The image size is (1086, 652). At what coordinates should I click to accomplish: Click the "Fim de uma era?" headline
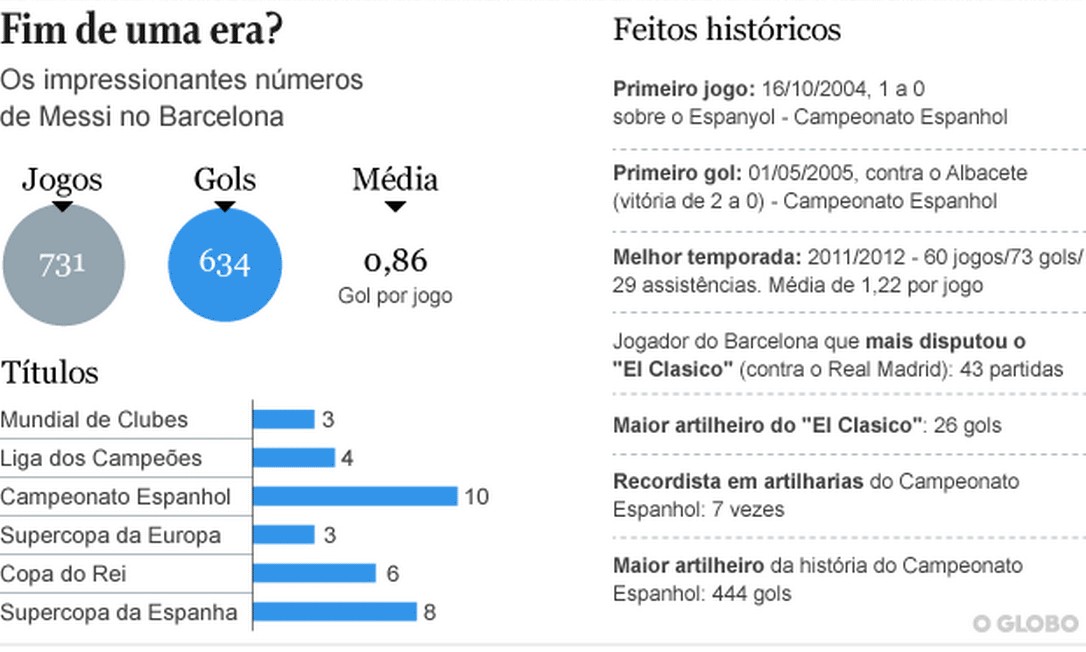pos(141,31)
